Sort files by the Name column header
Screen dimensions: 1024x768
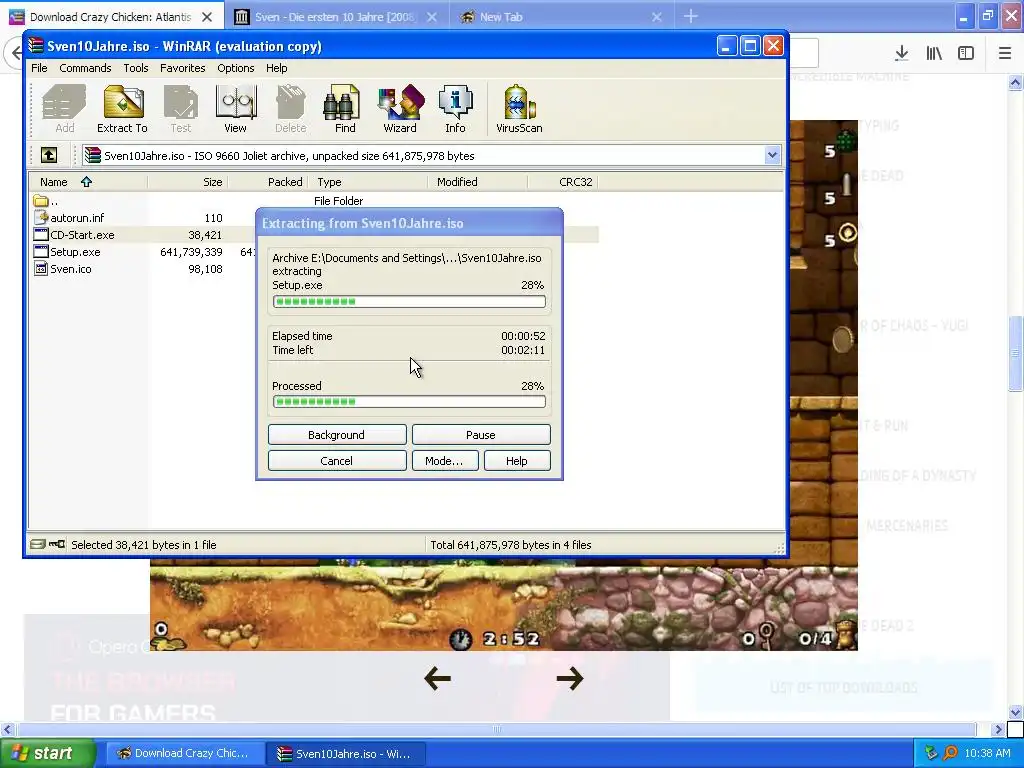point(88,182)
